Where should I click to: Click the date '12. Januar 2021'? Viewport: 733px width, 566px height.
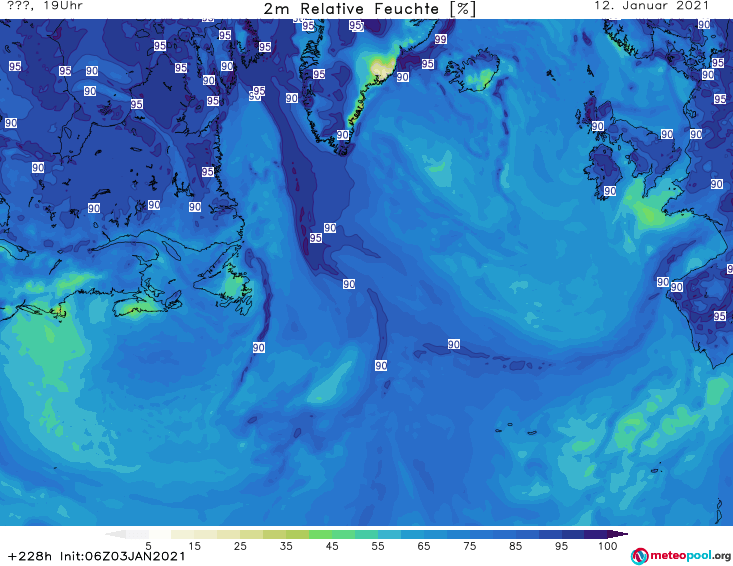(x=651, y=6)
